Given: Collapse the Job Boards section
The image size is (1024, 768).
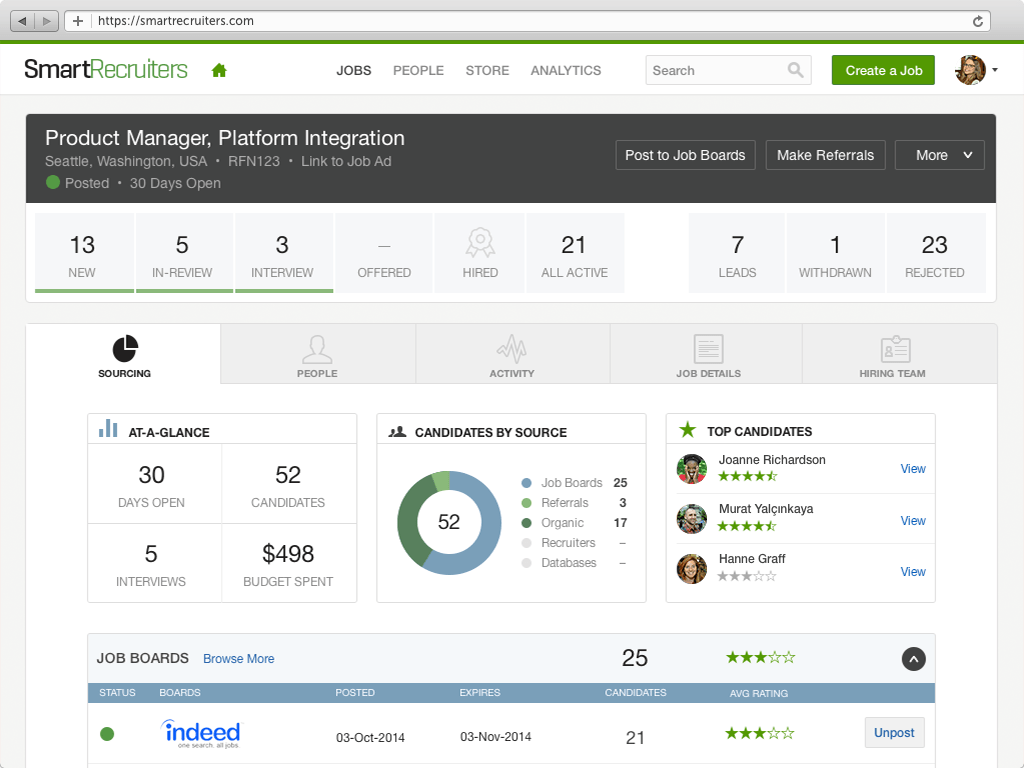Looking at the screenshot, I should [x=913, y=659].
